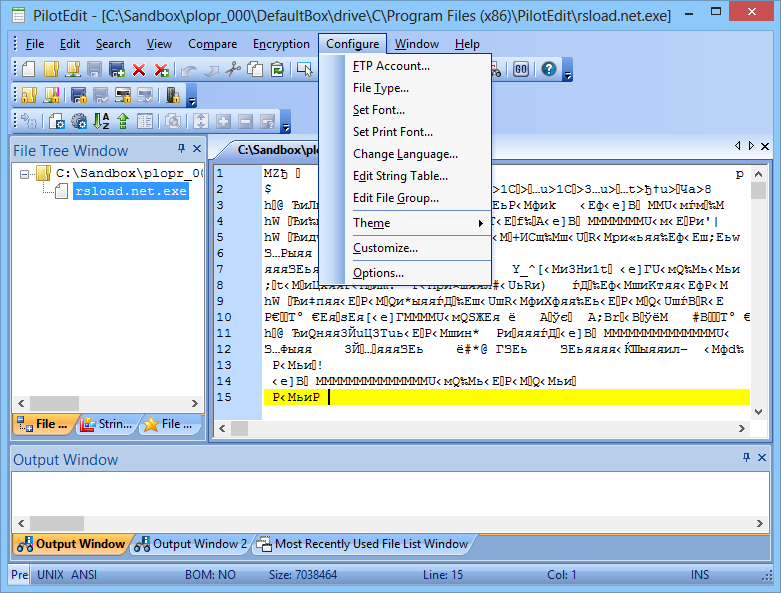Click the Undo arrow icon
The width and height of the screenshot is (781, 593).
coord(189,70)
